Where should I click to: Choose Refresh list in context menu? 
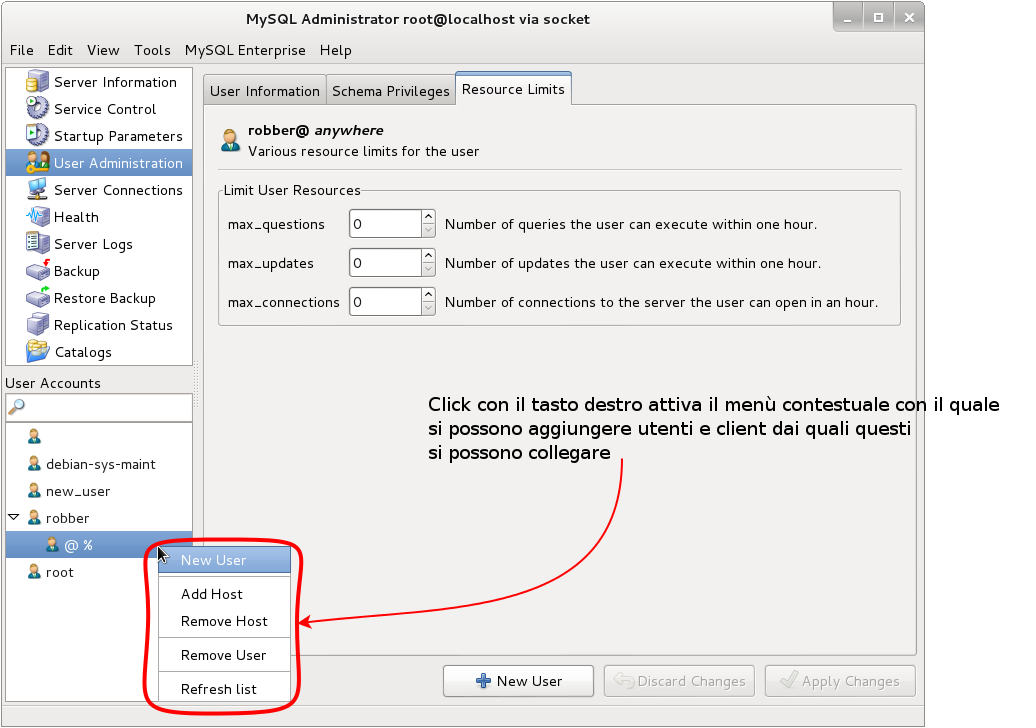tap(225, 689)
